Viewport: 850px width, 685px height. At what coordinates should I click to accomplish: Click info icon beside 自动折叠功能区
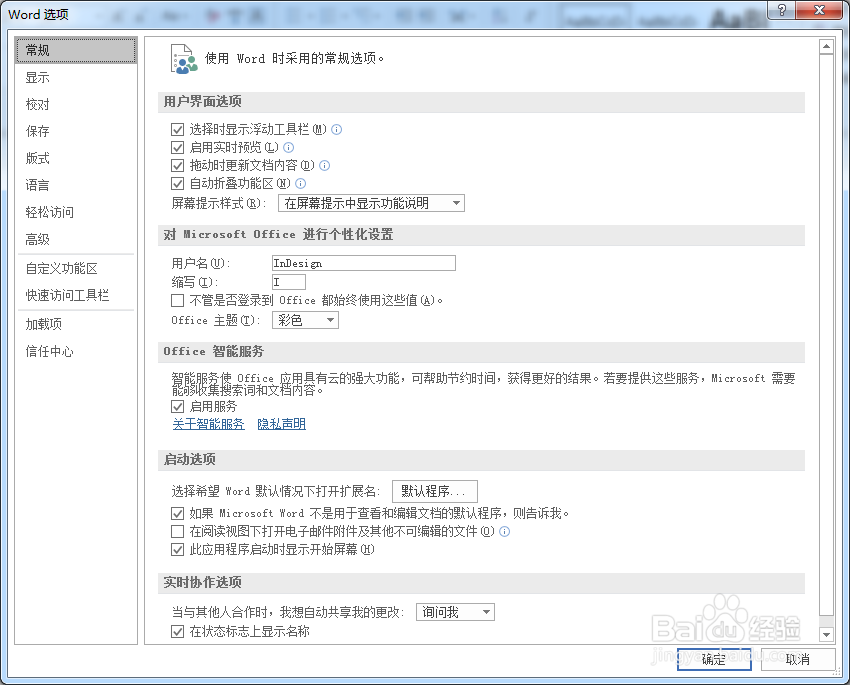pyautogui.click(x=300, y=184)
